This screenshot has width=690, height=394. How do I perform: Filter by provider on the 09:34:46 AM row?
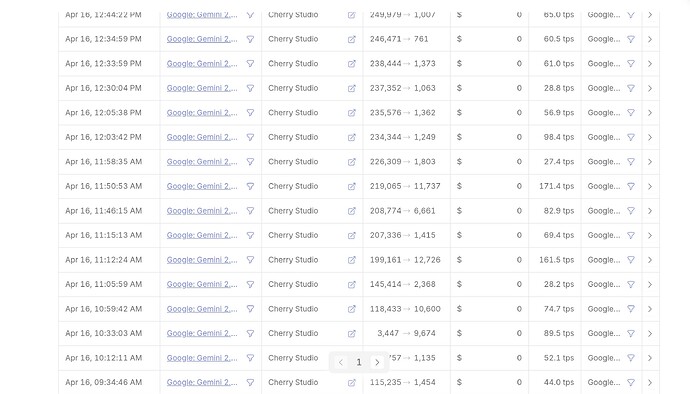[631, 383]
